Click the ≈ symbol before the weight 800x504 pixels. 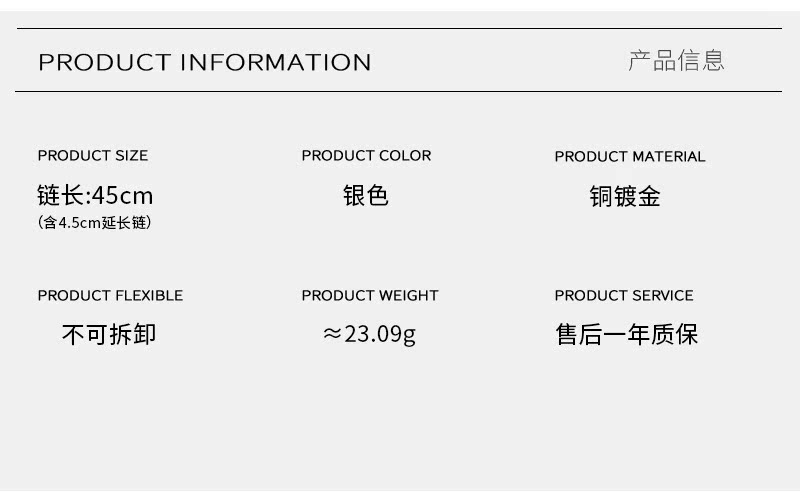click(x=332, y=334)
